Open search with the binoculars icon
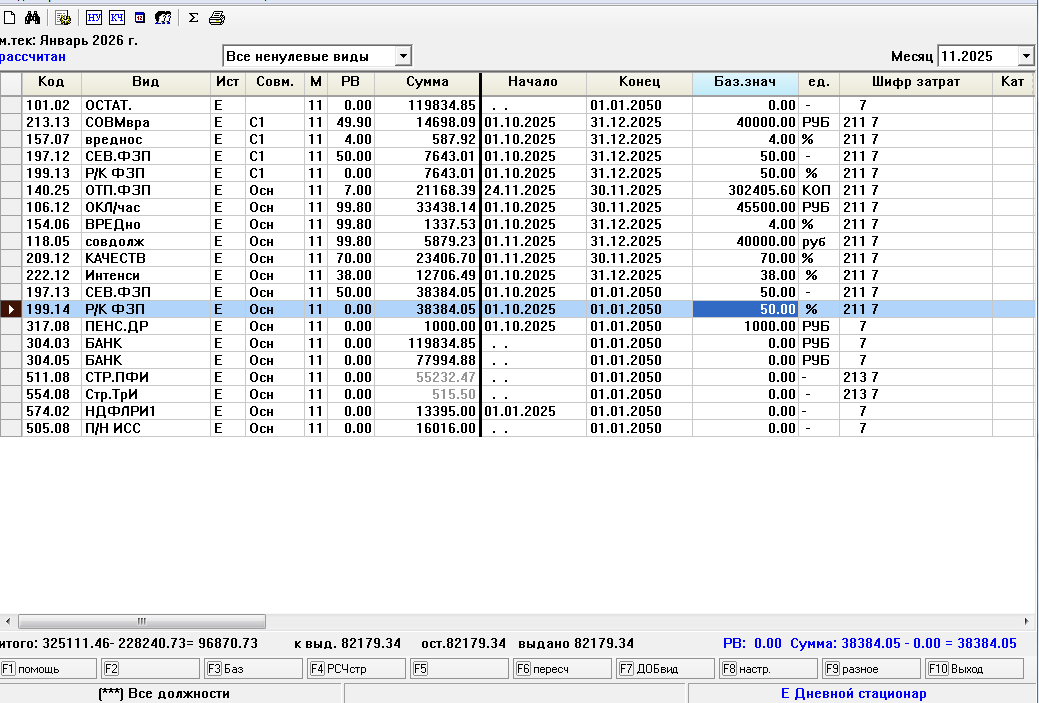 (x=31, y=18)
